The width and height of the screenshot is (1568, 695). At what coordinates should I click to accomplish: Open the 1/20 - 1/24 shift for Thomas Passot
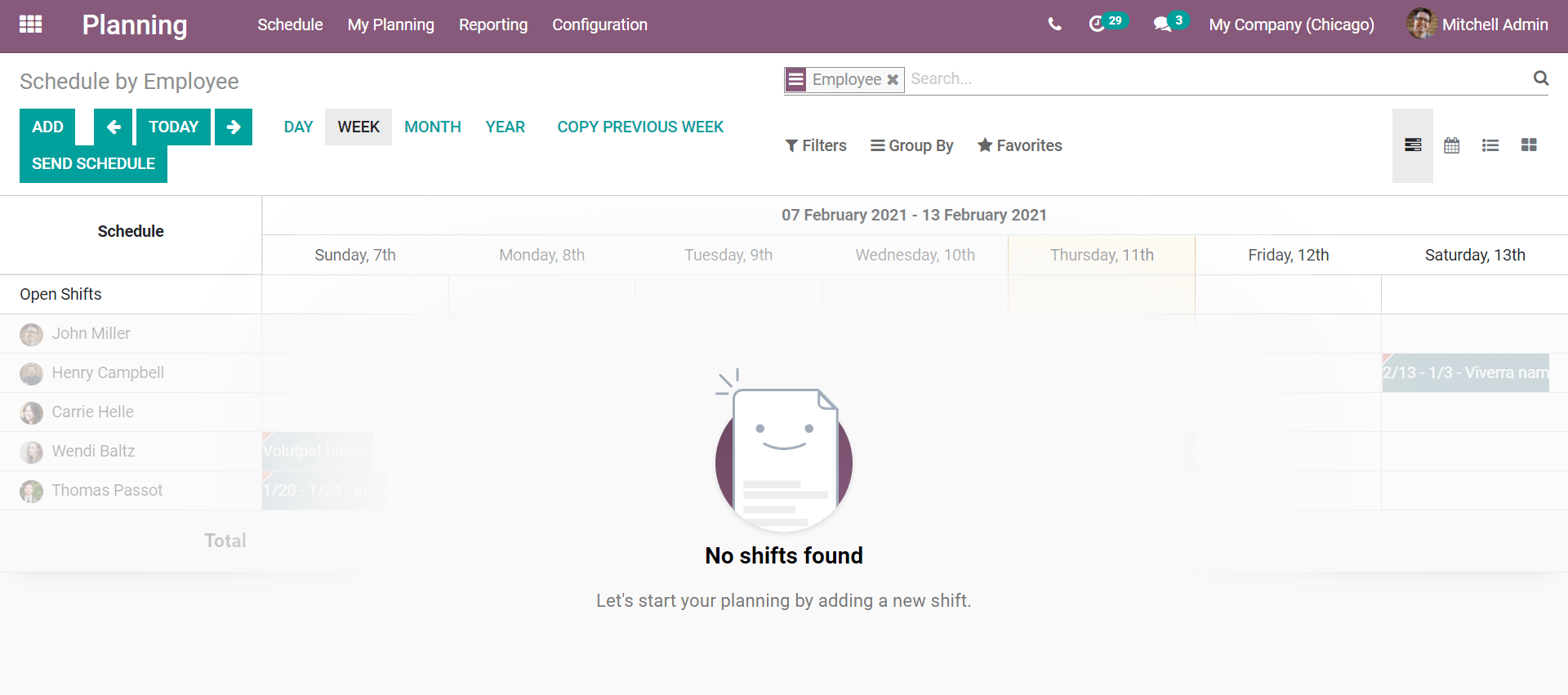pos(323,490)
